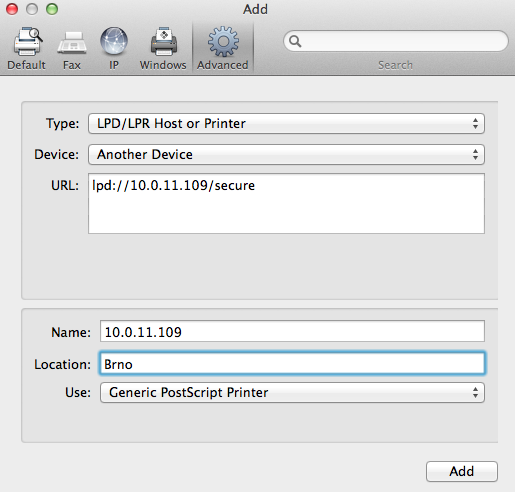Open the Type dropdown menu

coord(286,124)
